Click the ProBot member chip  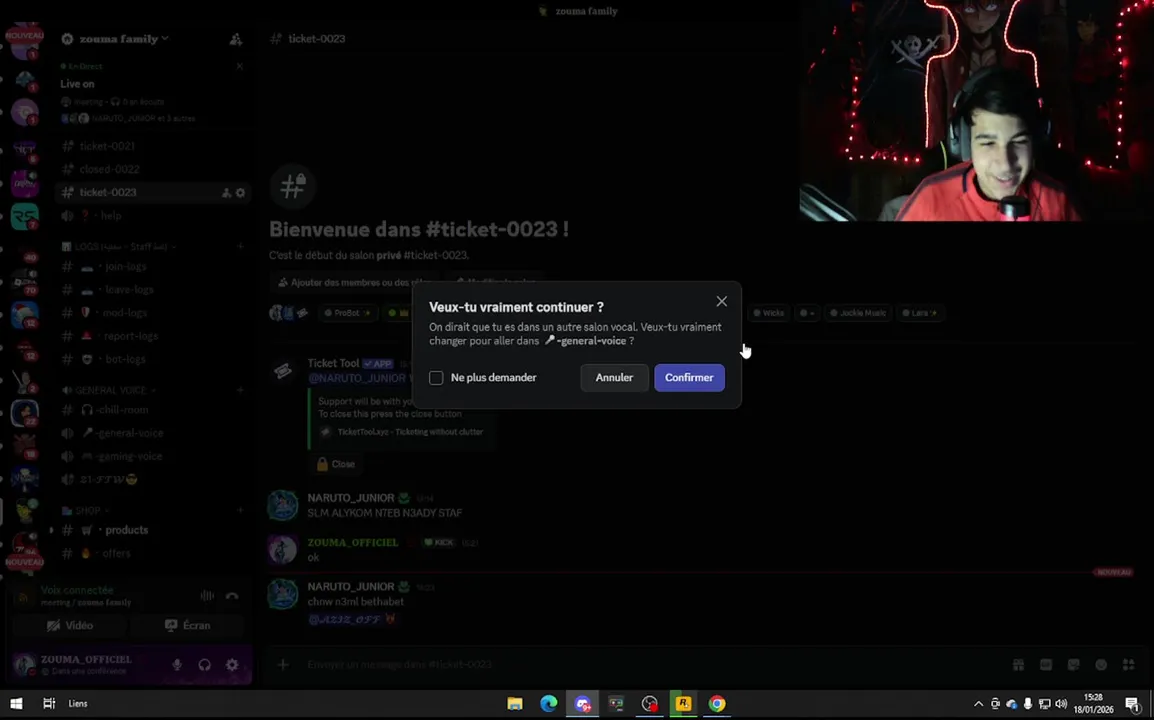coord(347,313)
